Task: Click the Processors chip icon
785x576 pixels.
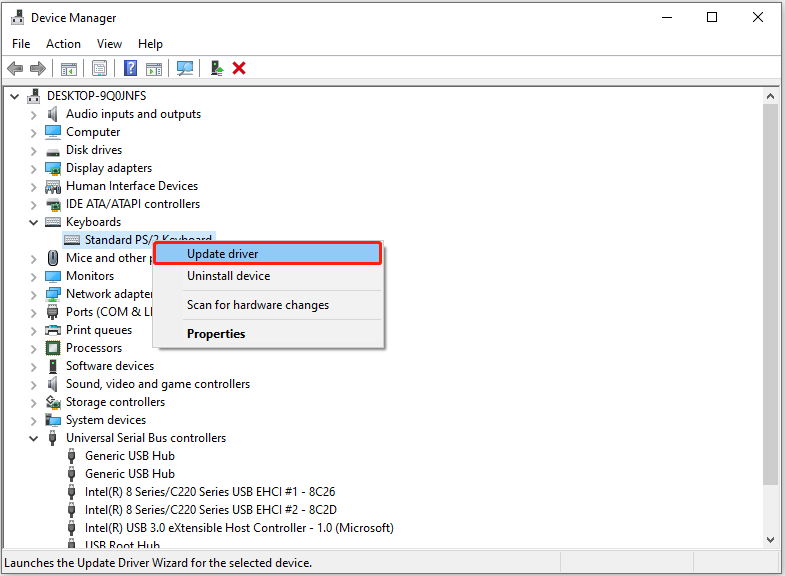Action: click(x=53, y=348)
